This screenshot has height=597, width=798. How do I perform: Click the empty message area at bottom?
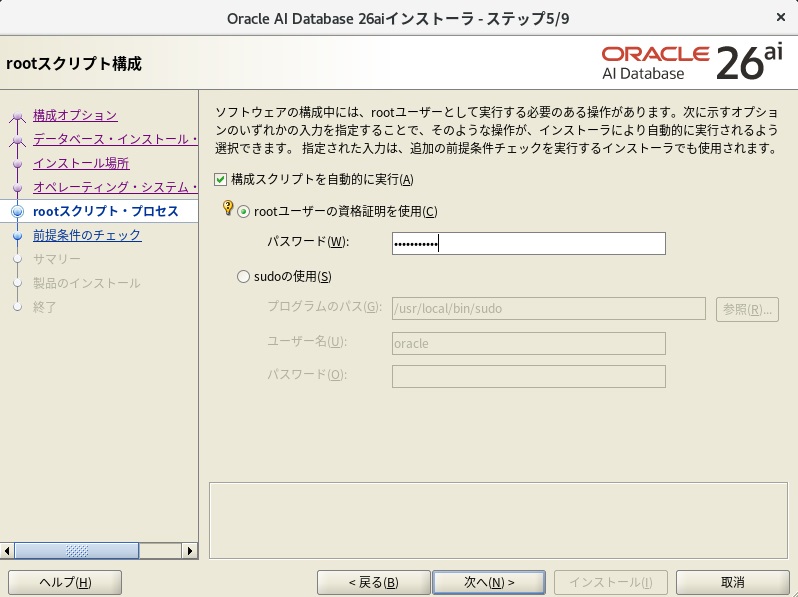pos(498,521)
